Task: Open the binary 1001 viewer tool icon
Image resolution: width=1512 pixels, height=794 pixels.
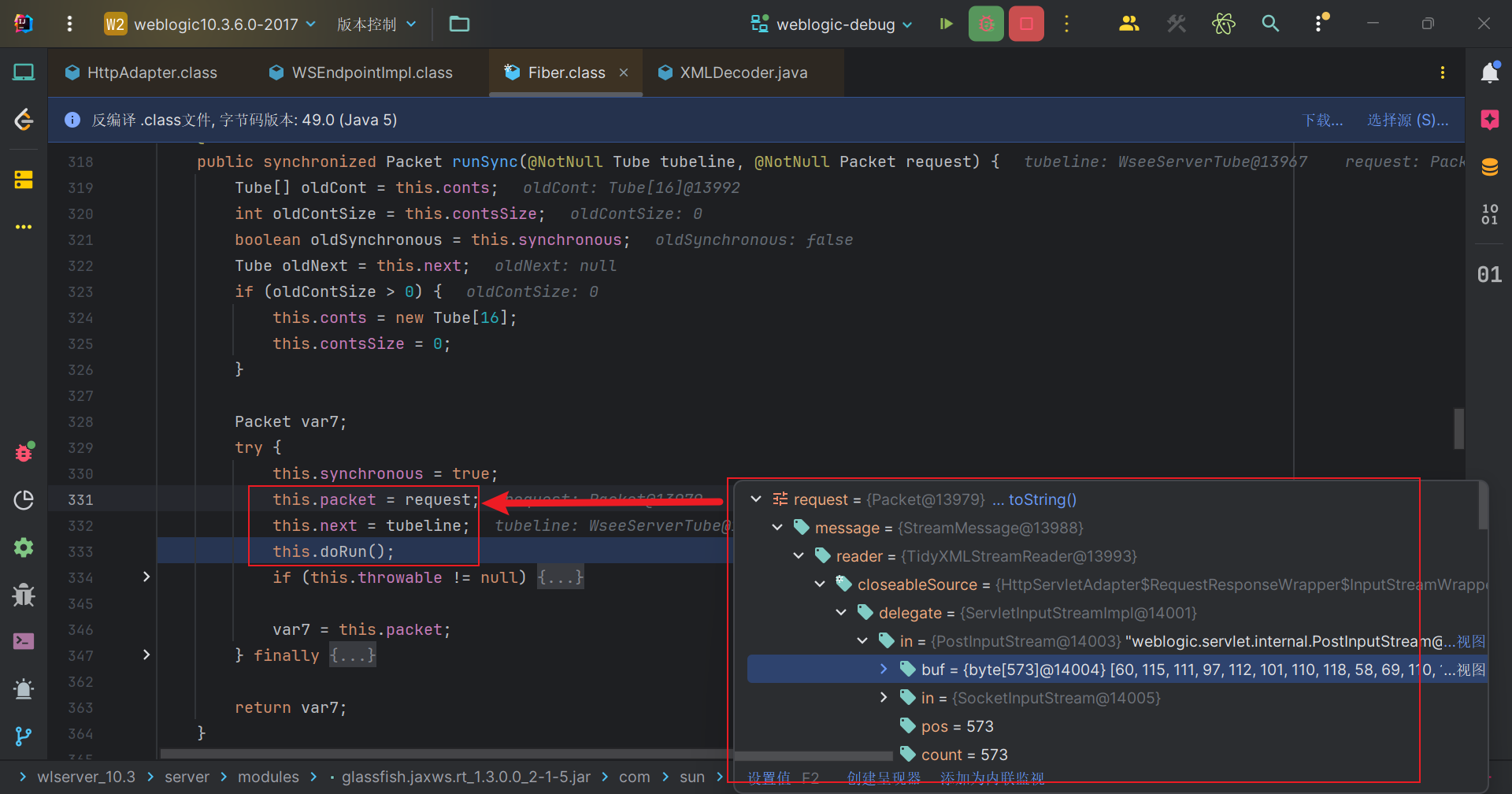Action: click(x=1490, y=214)
